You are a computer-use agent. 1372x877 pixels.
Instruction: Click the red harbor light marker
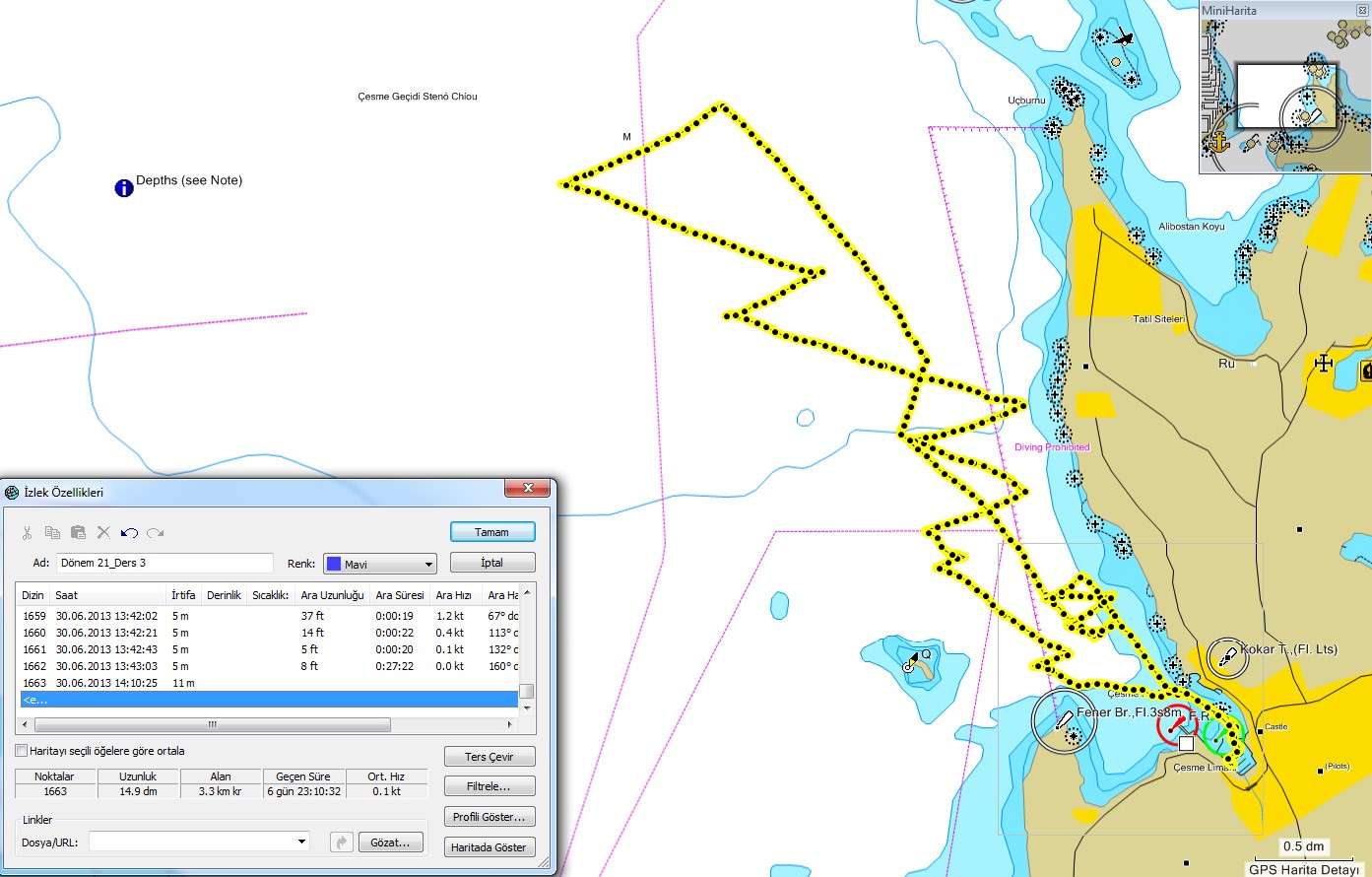[1176, 726]
